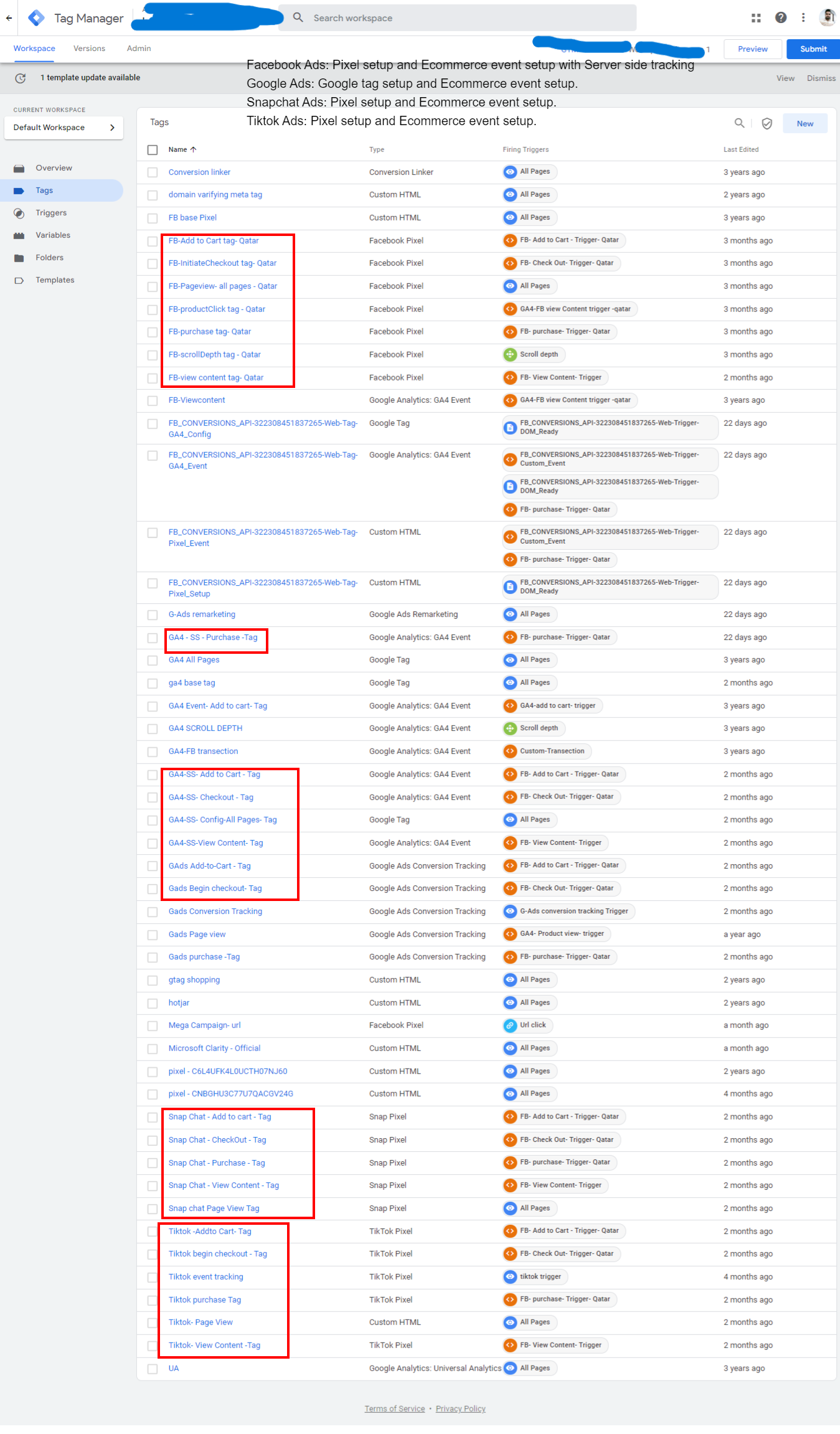This screenshot has width=840, height=1434.
Task: Toggle the select-all checkbox in header
Action: (x=153, y=149)
